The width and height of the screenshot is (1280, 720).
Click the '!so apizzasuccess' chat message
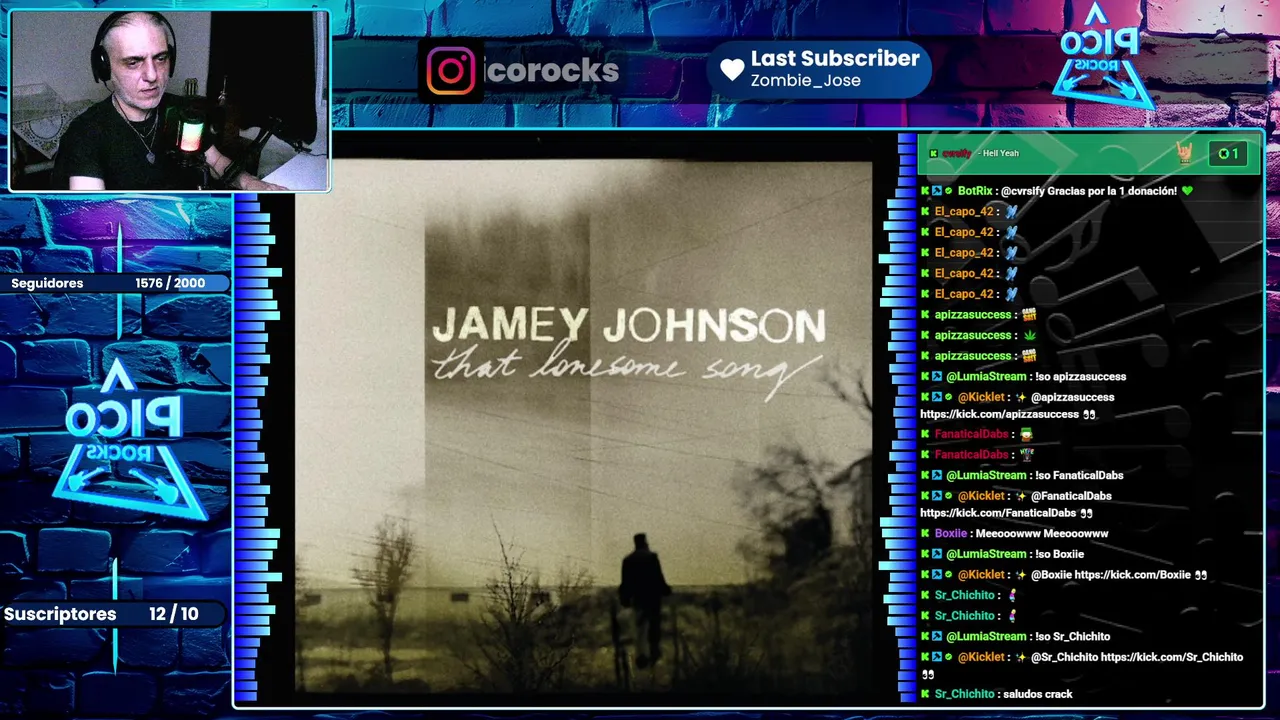pyautogui.click(x=1080, y=377)
